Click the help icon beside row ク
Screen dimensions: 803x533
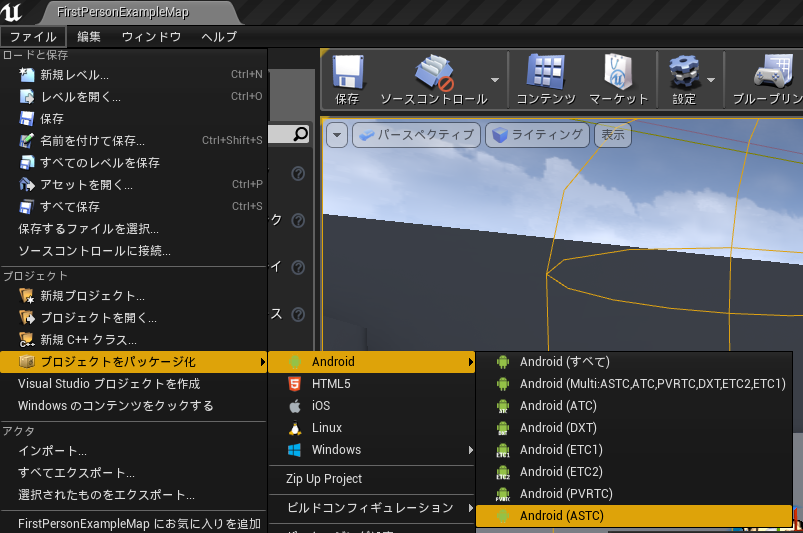click(x=298, y=221)
